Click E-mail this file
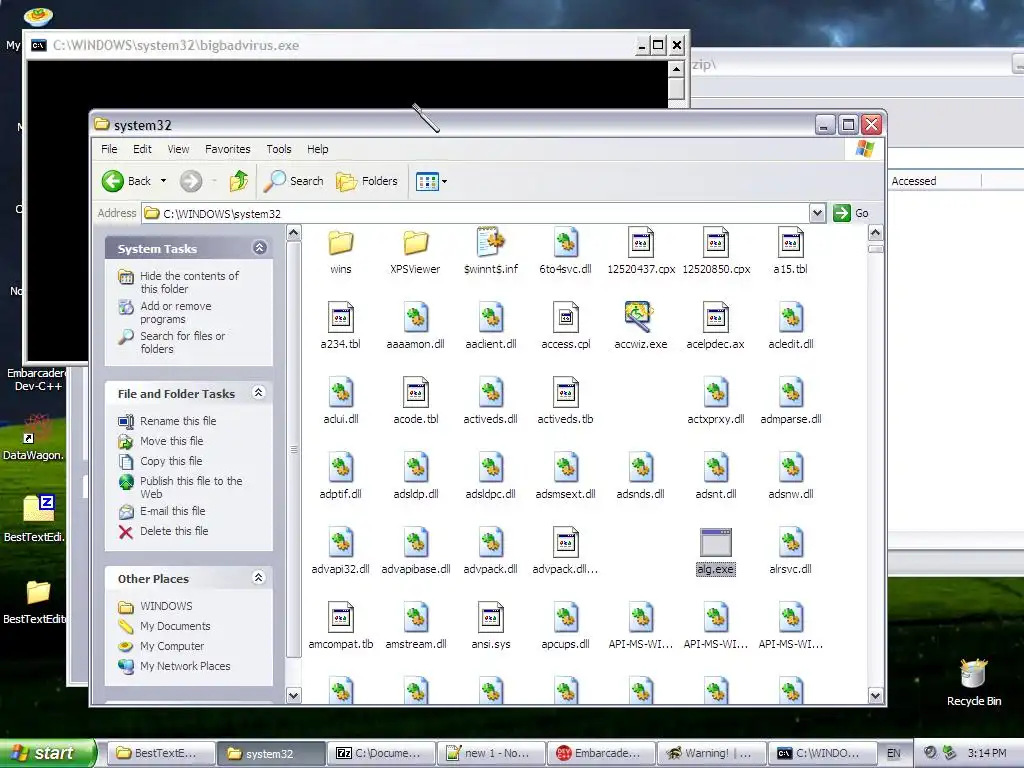 (172, 511)
